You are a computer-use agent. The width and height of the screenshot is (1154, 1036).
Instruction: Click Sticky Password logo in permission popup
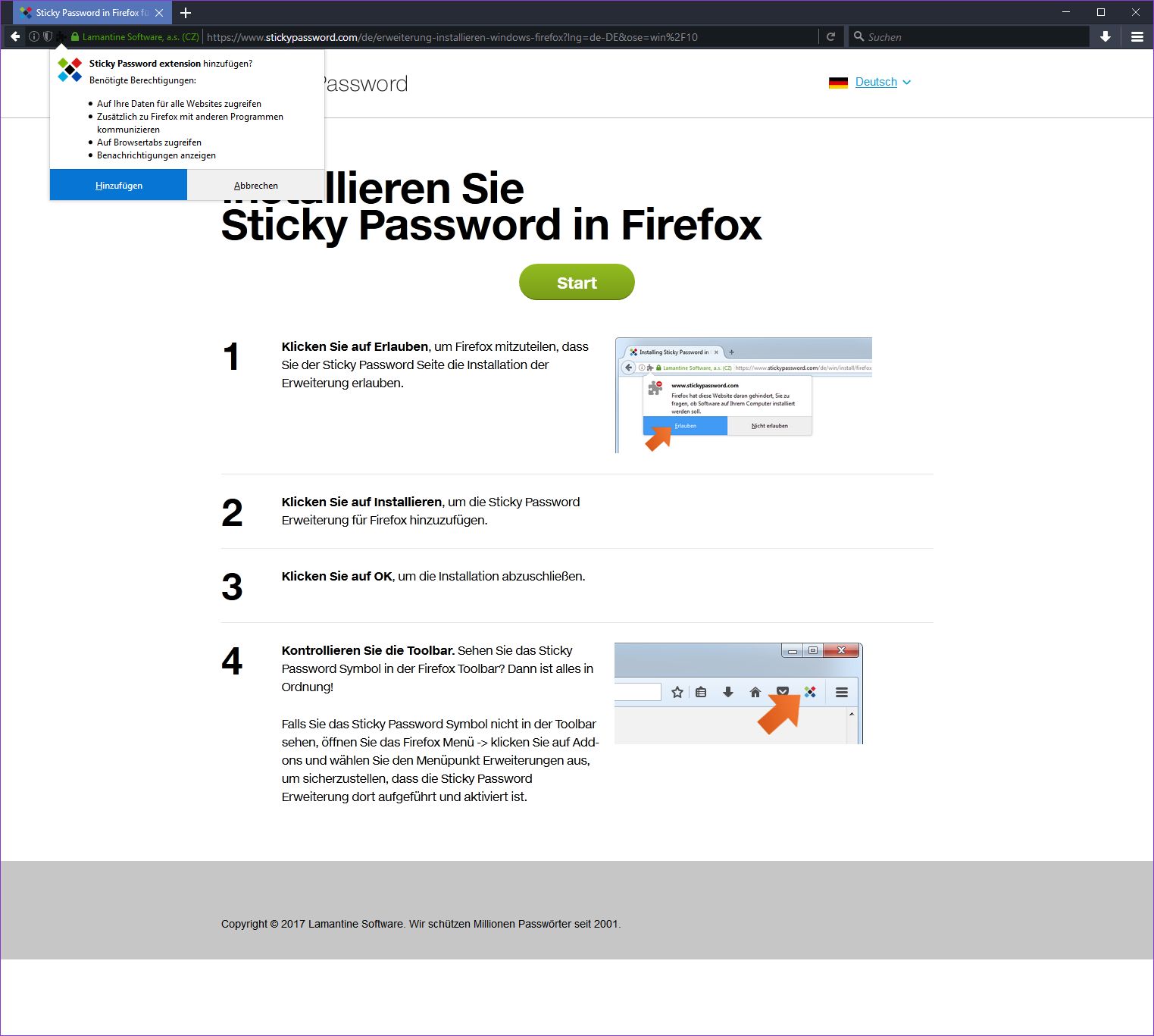click(x=70, y=70)
